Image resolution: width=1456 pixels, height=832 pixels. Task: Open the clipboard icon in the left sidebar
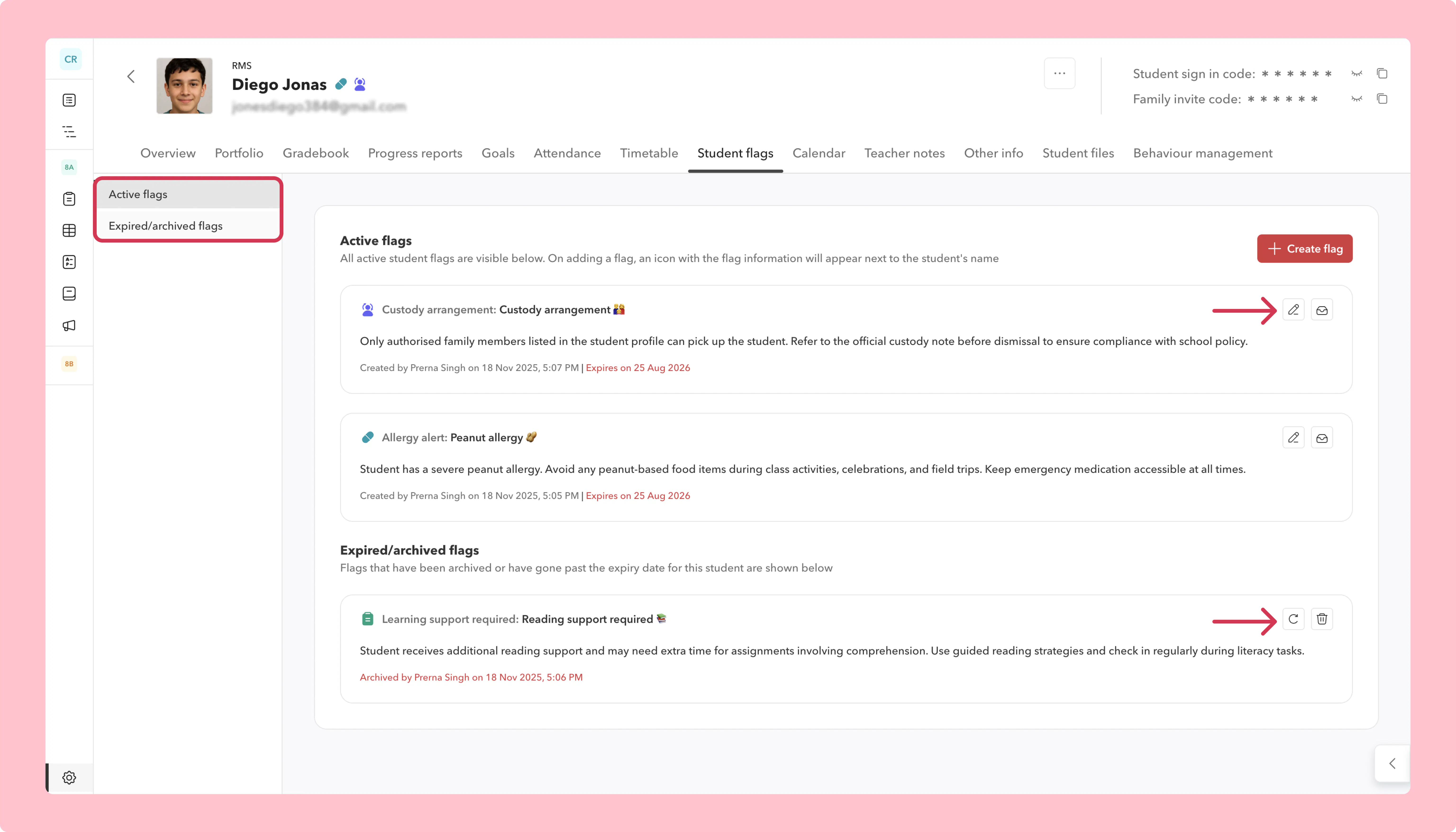69,199
